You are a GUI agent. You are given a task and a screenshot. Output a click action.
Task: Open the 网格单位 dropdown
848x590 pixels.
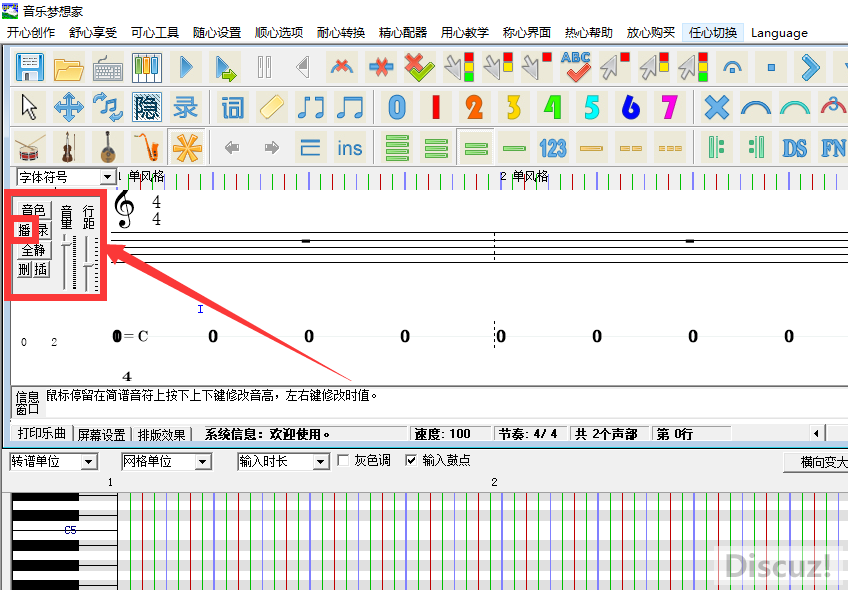click(x=203, y=462)
